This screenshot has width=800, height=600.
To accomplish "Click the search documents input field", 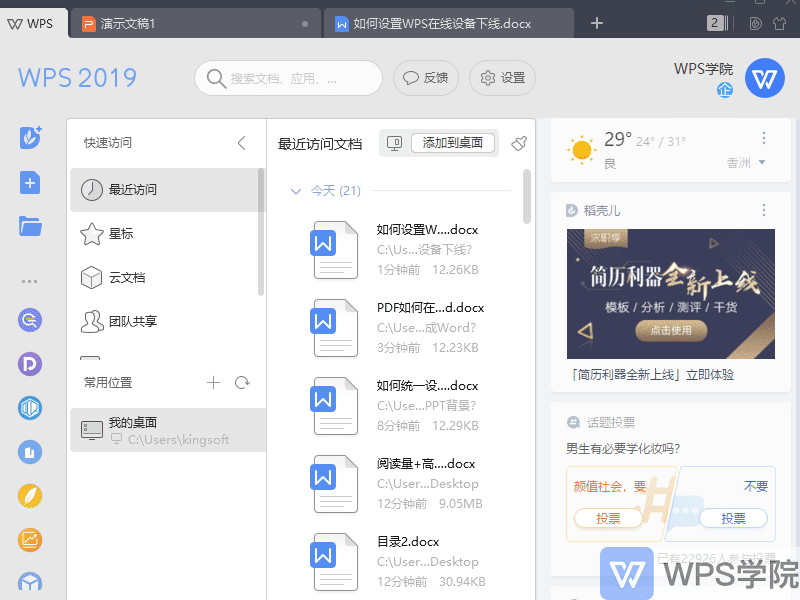I will pos(288,78).
